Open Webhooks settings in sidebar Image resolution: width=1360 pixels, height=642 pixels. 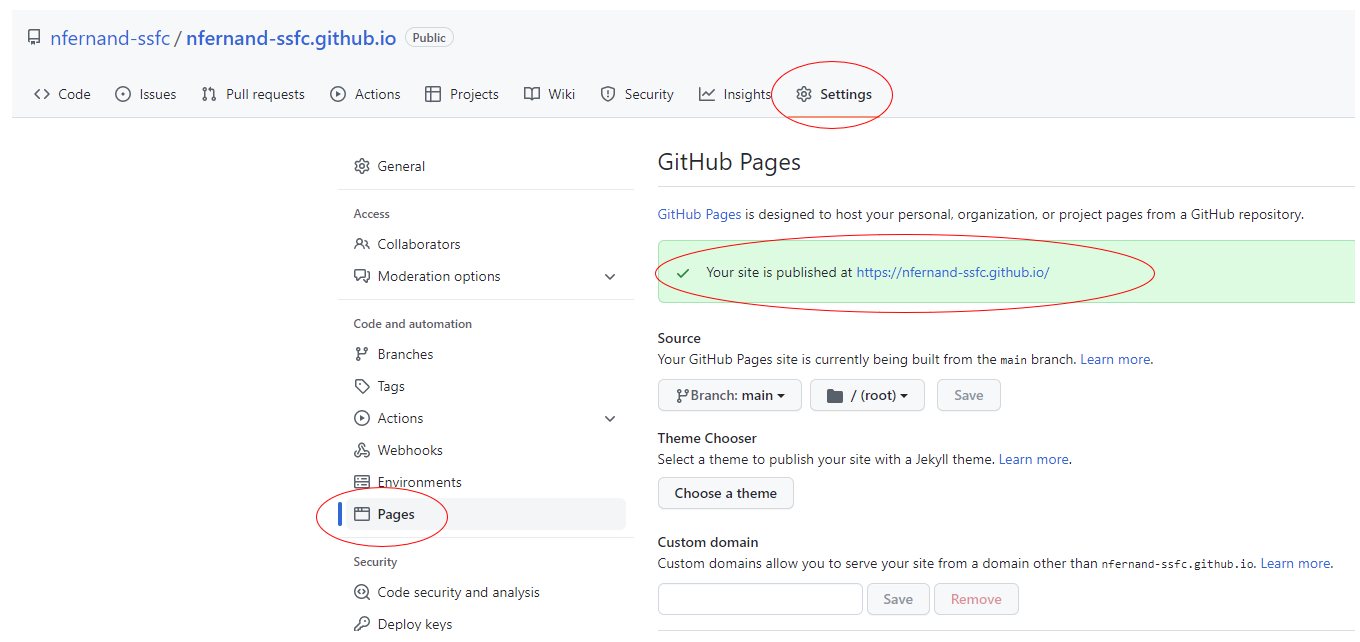pyautogui.click(x=410, y=450)
